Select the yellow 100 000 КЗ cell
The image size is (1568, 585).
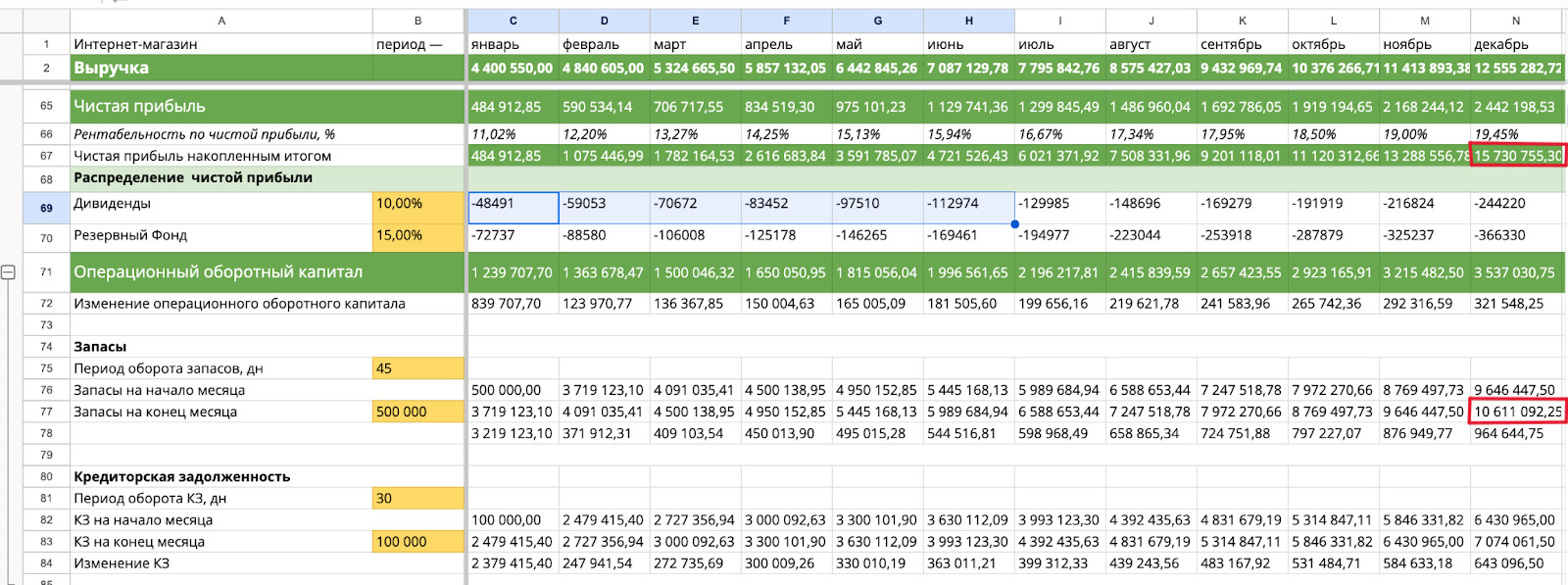(417, 541)
